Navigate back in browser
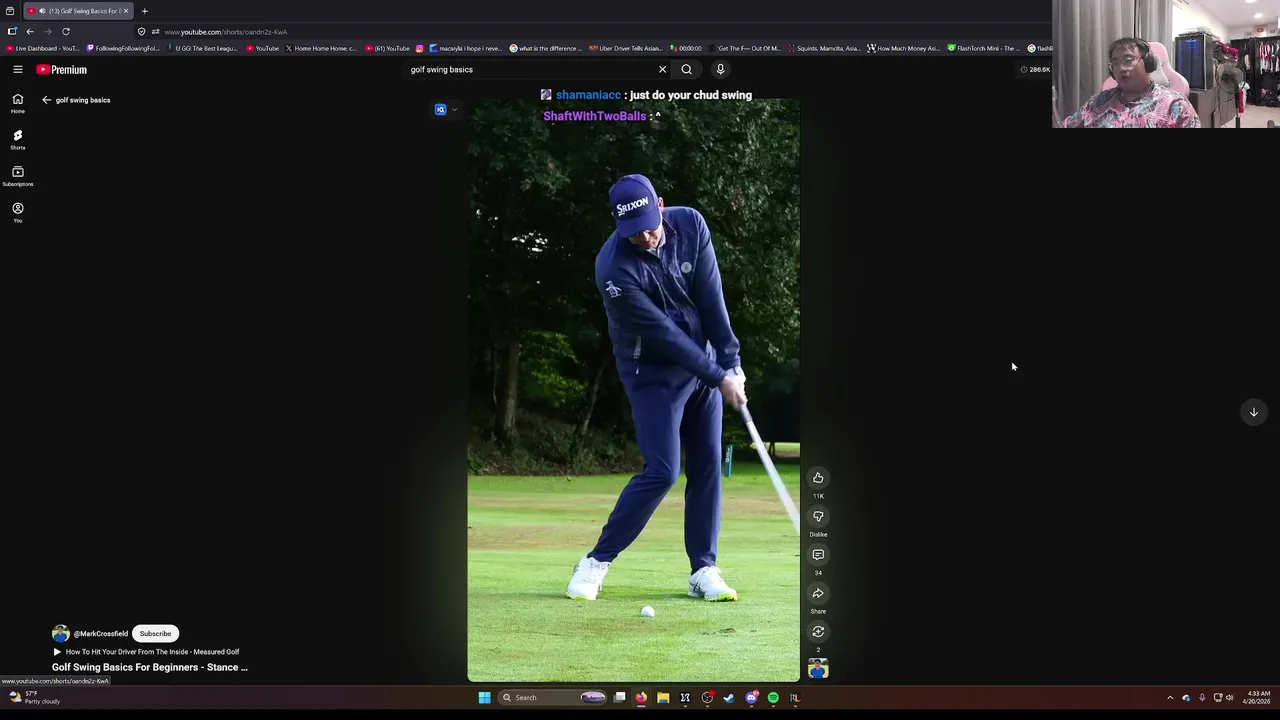 pos(30,32)
